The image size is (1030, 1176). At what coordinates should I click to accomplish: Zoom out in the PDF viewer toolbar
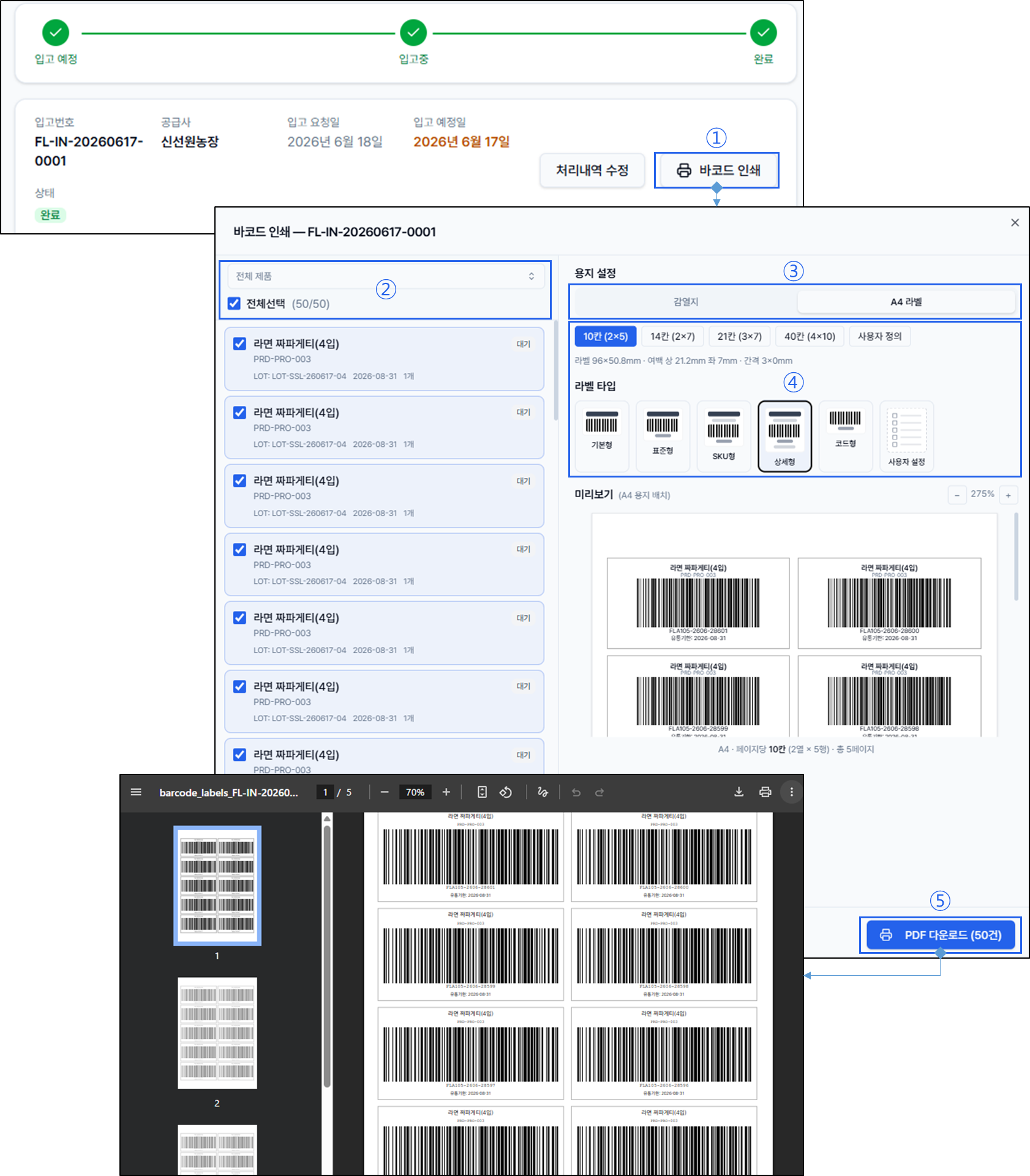(x=385, y=792)
